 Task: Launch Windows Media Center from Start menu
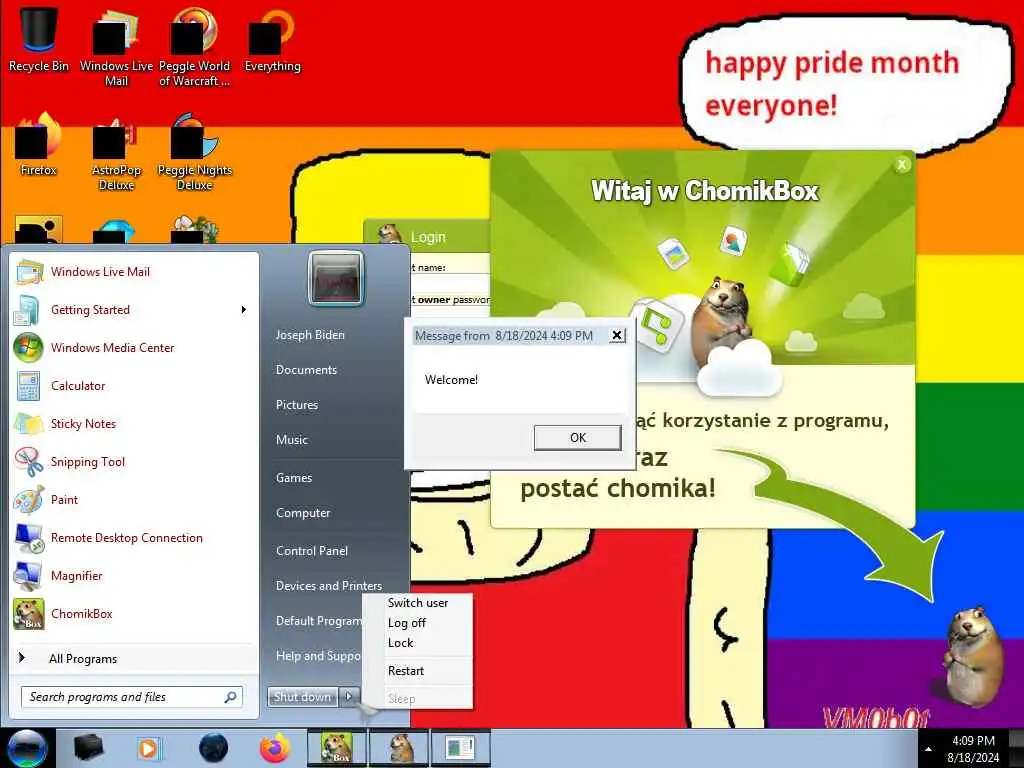[135, 347]
